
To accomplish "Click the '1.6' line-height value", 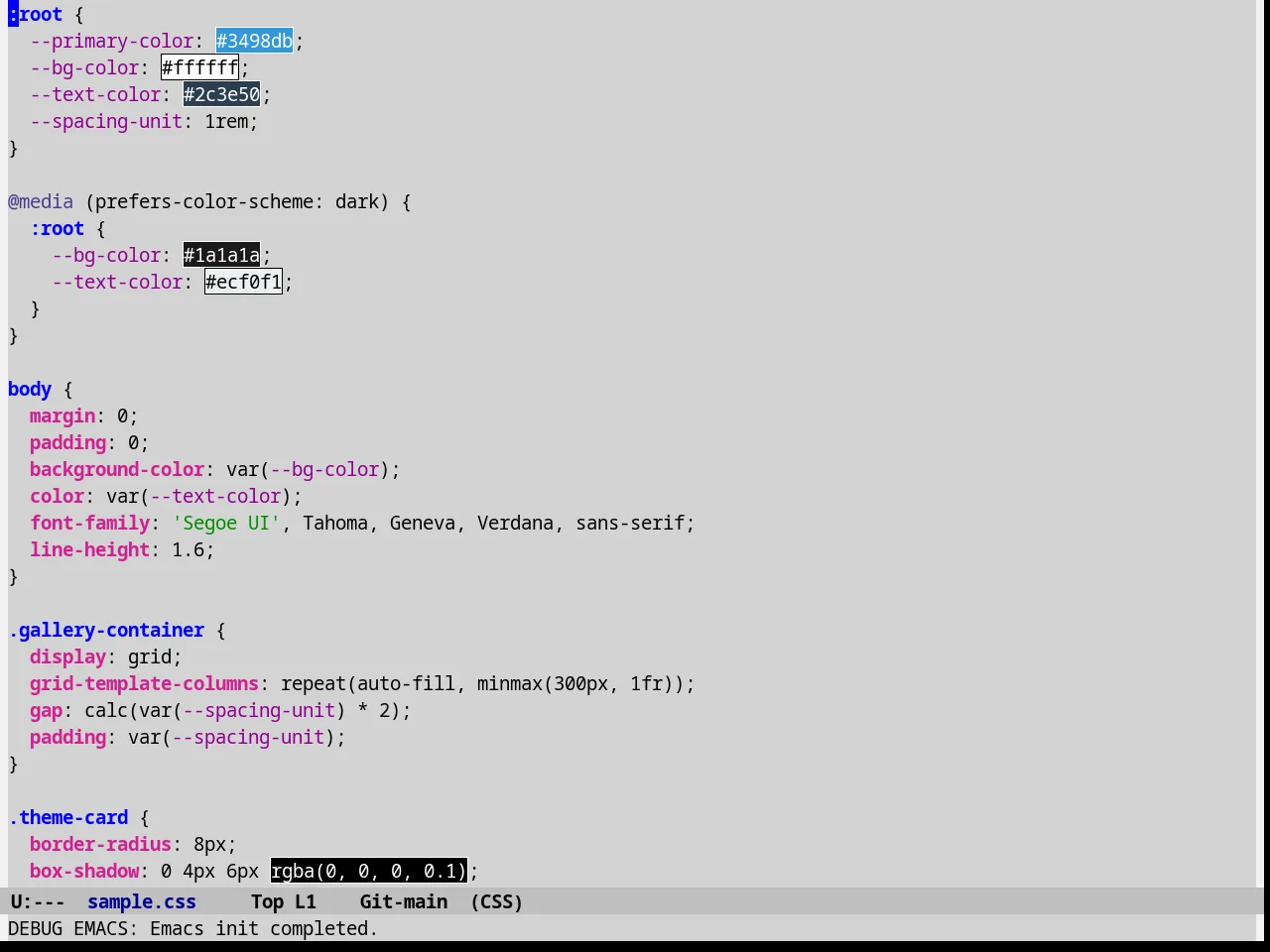I will 188,549.
